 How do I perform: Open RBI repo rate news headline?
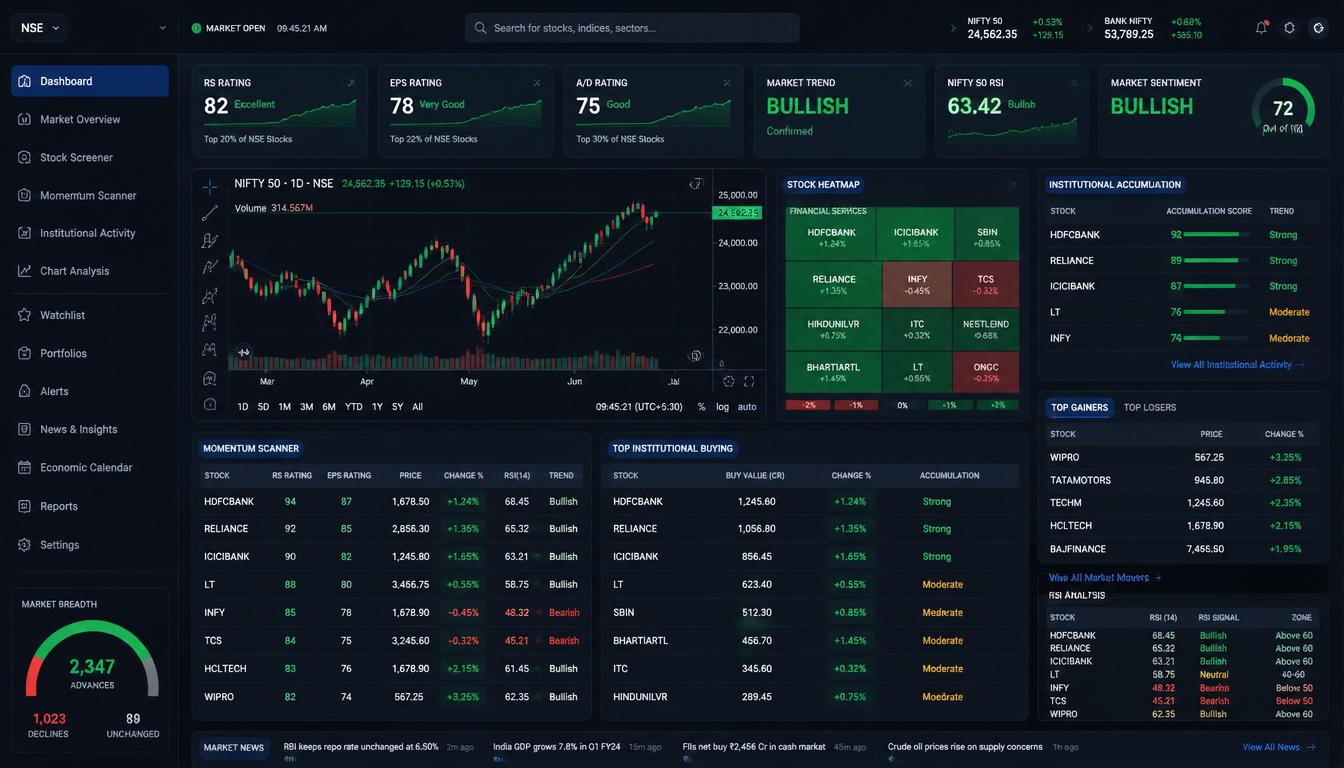pyautogui.click(x=361, y=747)
